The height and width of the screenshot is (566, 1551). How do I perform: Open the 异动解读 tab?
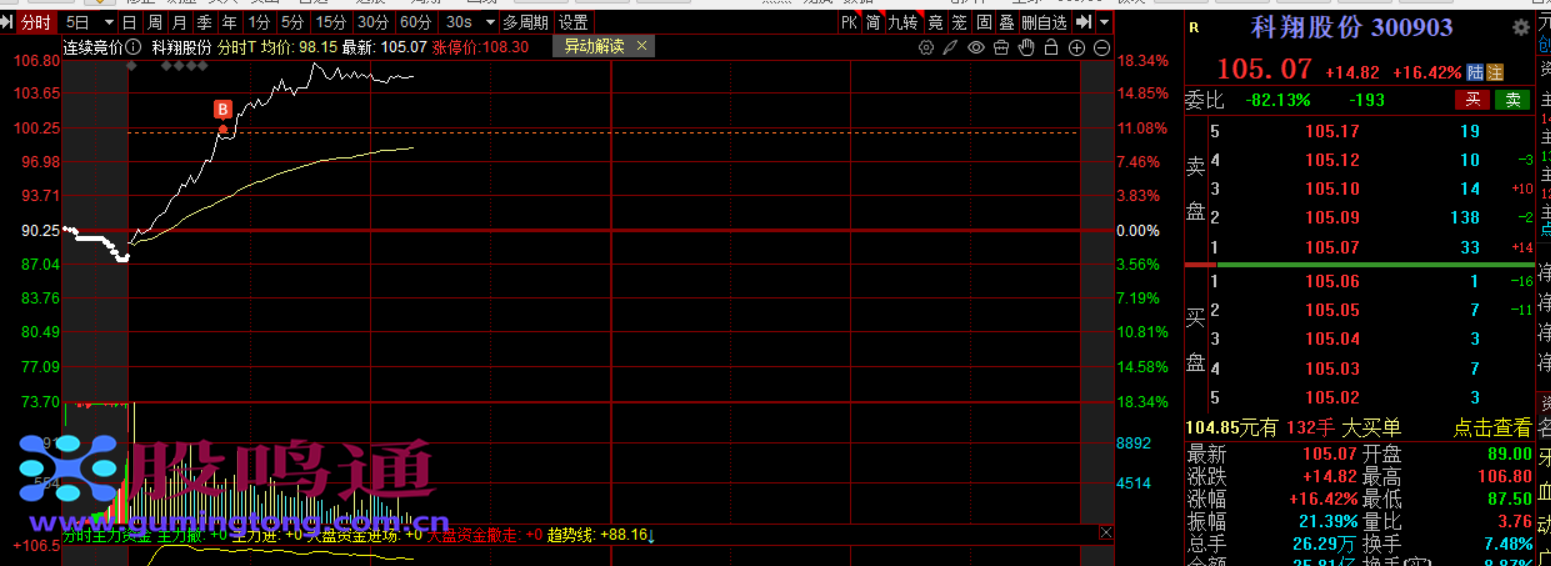point(593,46)
